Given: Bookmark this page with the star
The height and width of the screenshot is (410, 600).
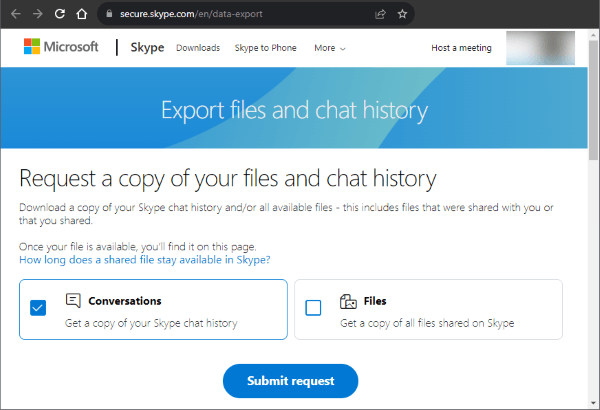Looking at the screenshot, I should pyautogui.click(x=402, y=14).
